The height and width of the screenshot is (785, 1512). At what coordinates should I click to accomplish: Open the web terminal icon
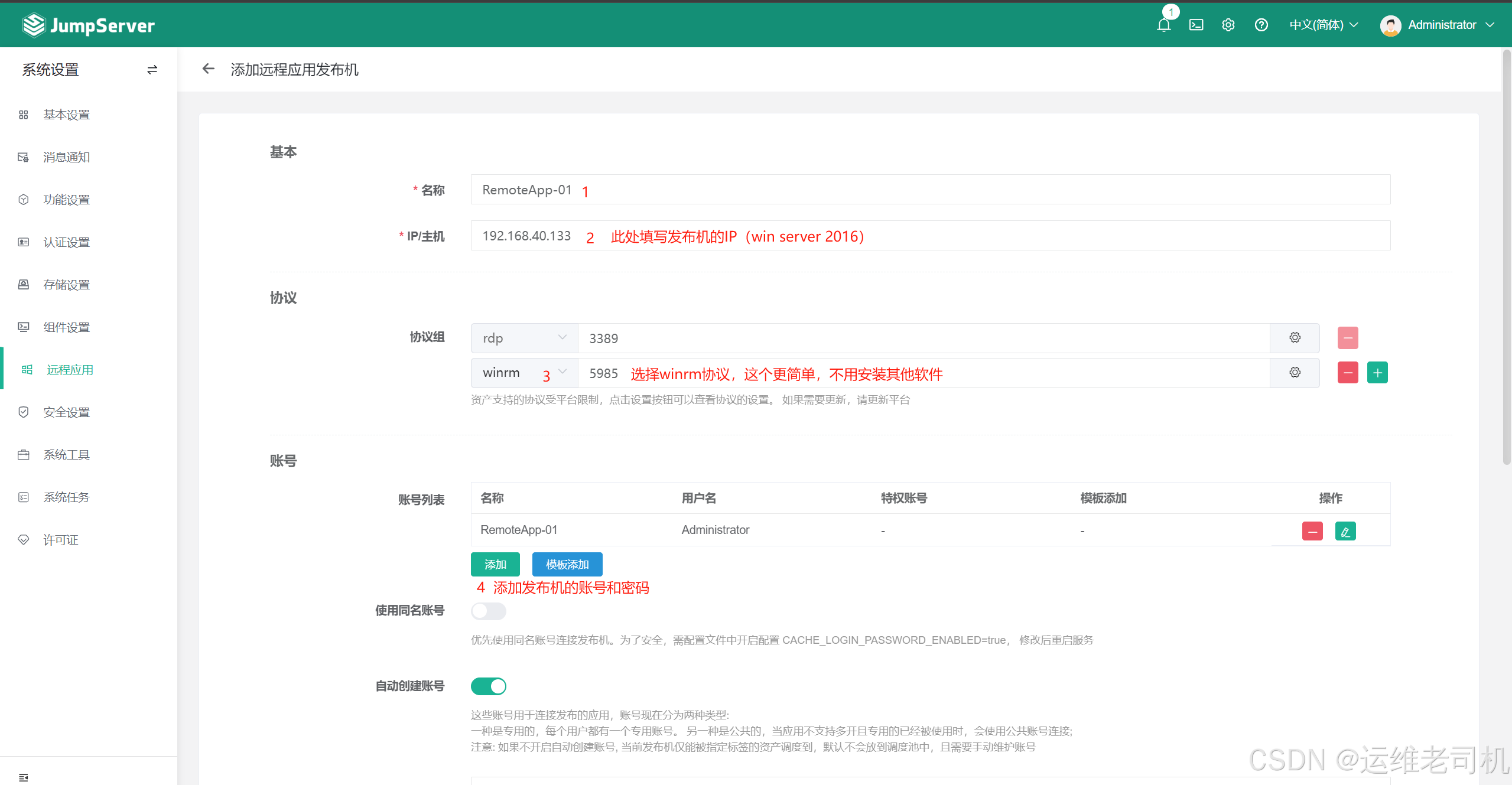[1196, 25]
